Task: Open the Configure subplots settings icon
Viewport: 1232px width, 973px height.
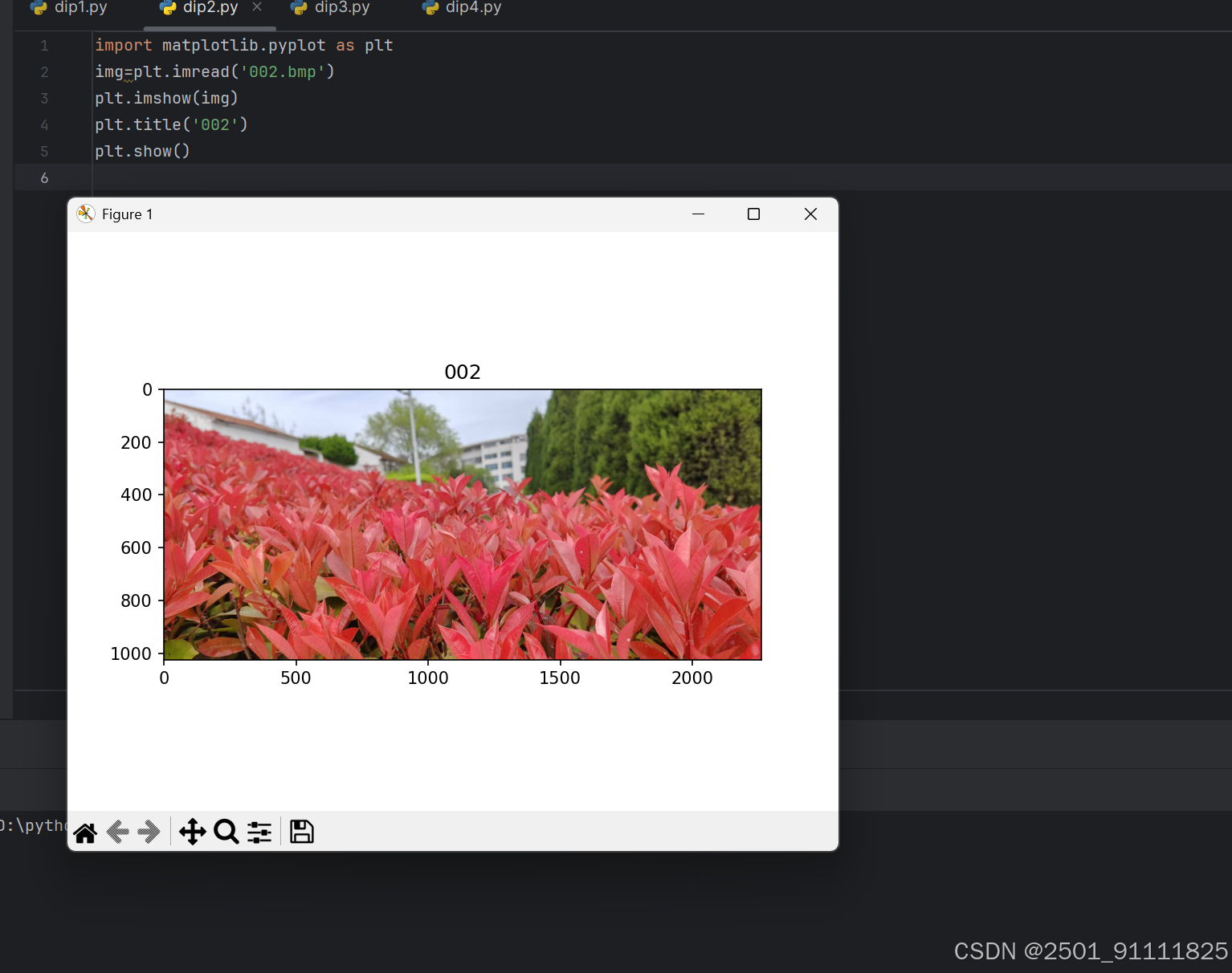Action: click(259, 833)
